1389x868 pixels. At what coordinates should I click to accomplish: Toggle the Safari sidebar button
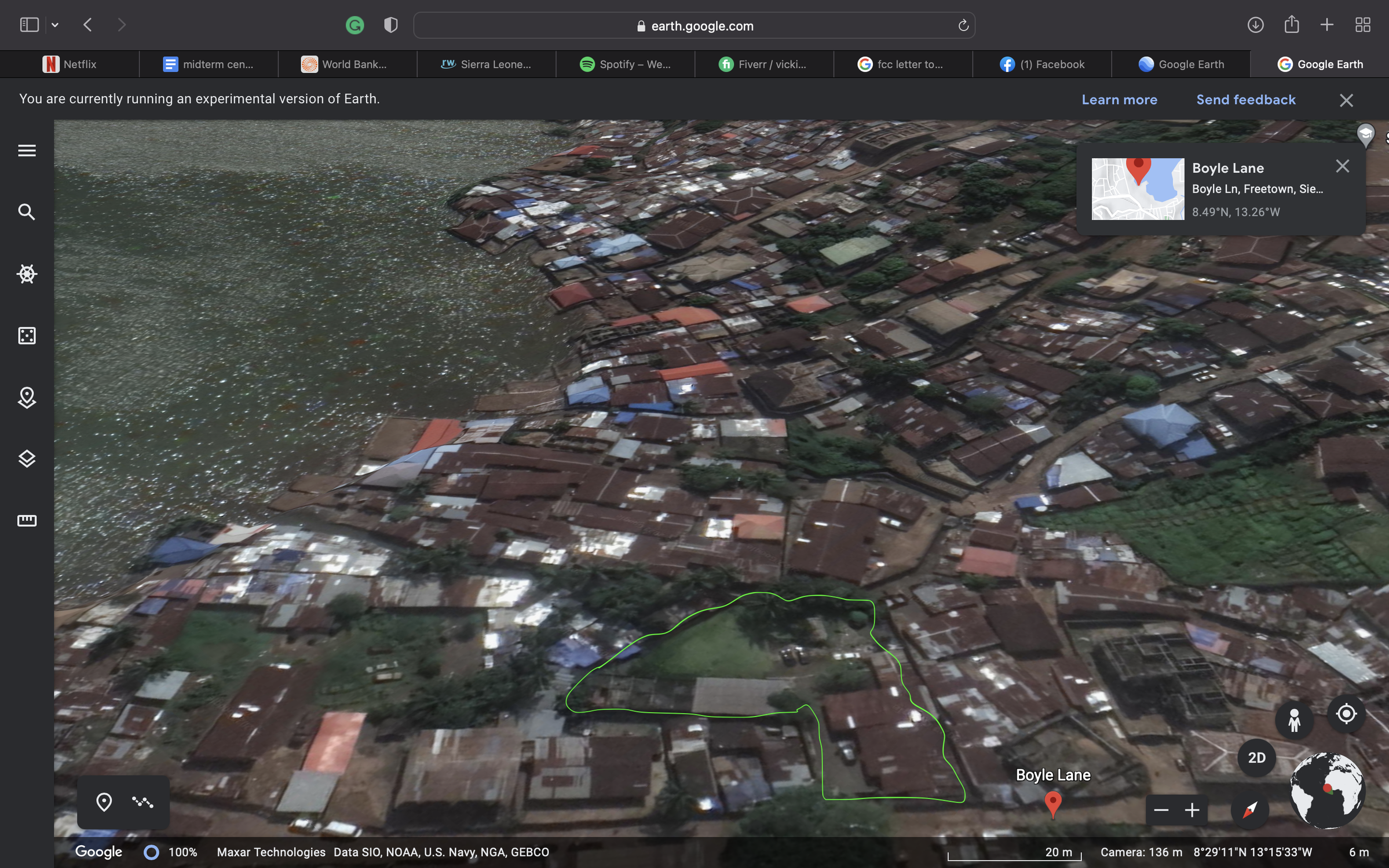(x=29, y=24)
